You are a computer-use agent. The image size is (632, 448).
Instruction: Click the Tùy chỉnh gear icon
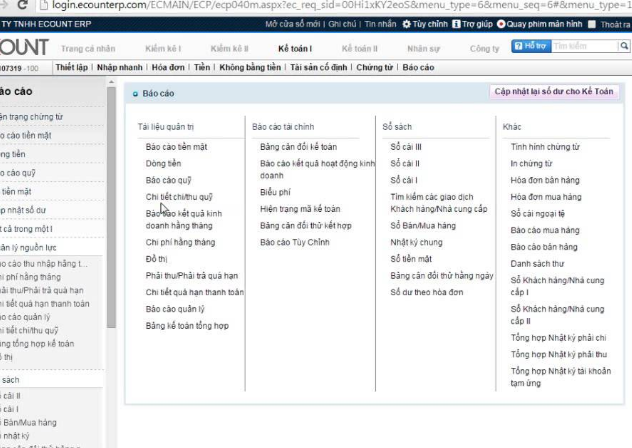coord(407,23)
